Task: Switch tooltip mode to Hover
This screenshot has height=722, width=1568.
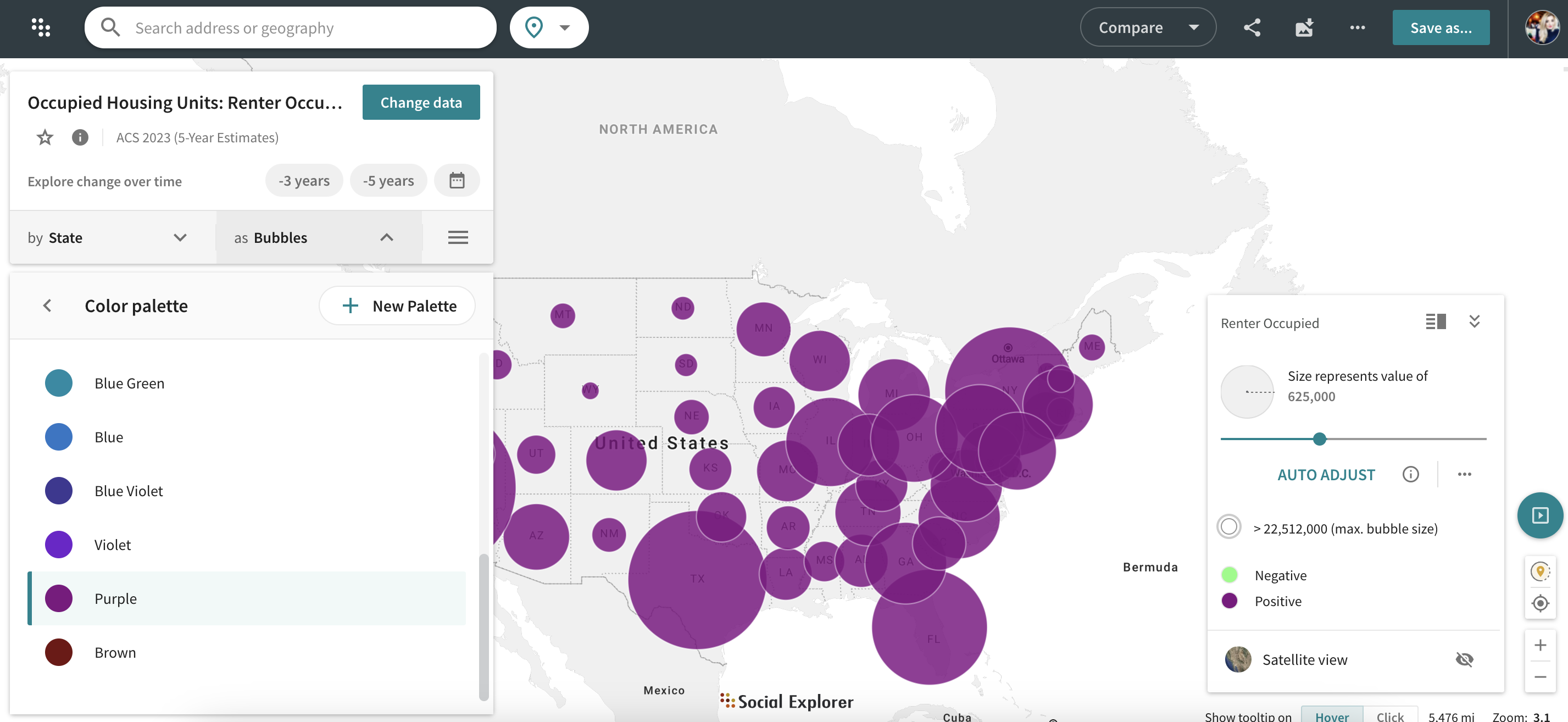Action: (1331, 717)
